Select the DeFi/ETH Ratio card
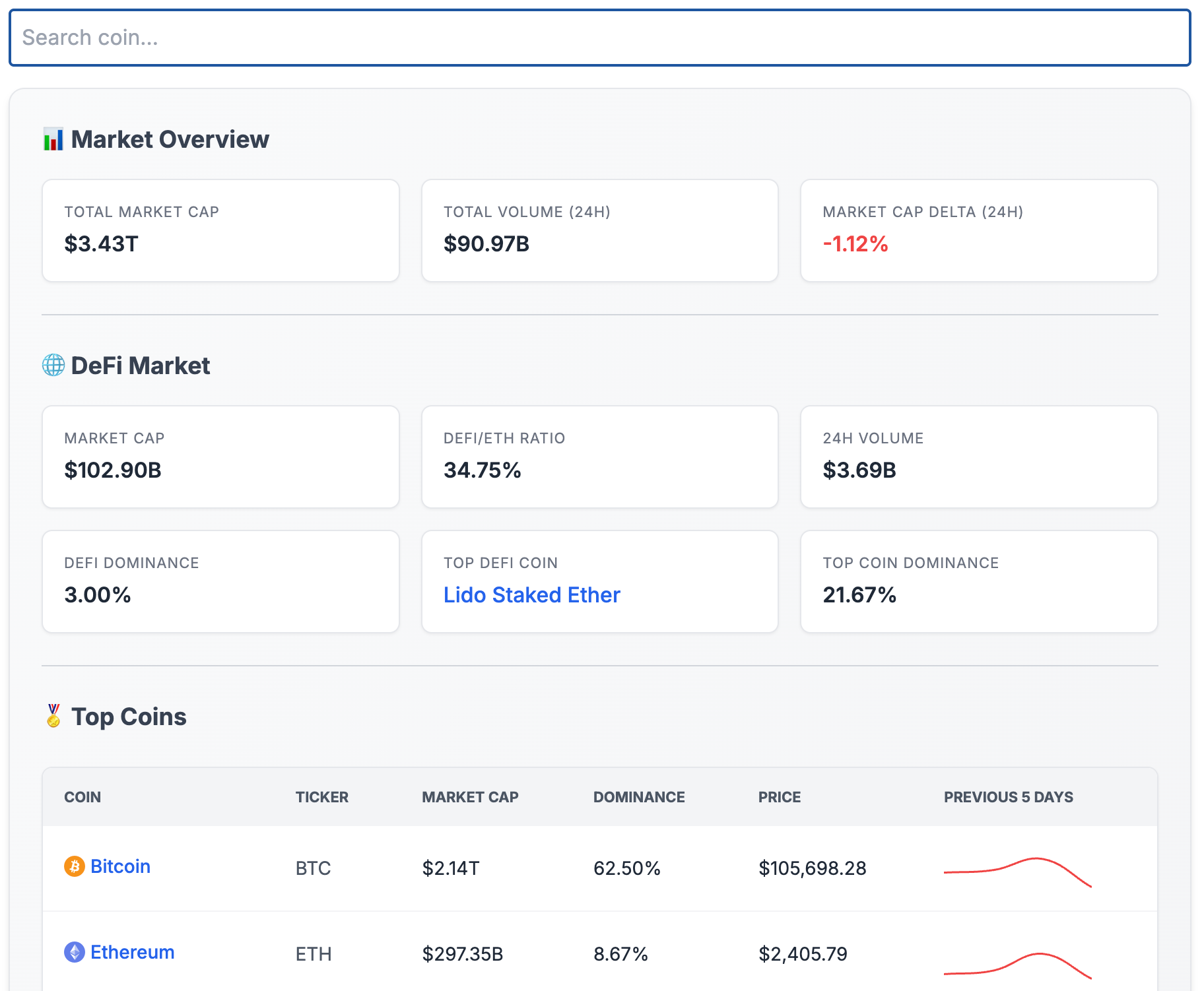Viewport: 1204px width, 991px height. coord(599,457)
